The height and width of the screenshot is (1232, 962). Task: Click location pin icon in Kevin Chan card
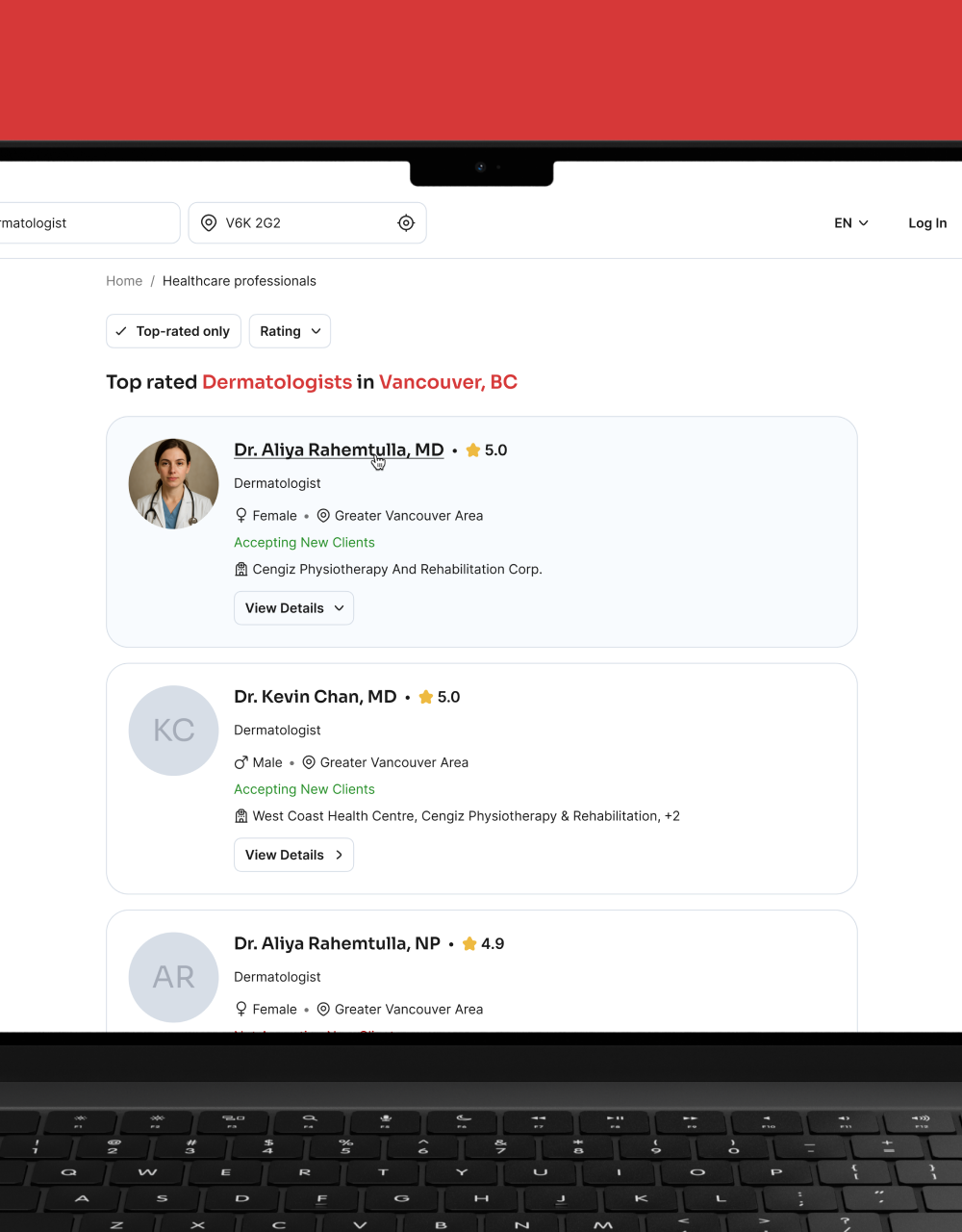[x=309, y=762]
